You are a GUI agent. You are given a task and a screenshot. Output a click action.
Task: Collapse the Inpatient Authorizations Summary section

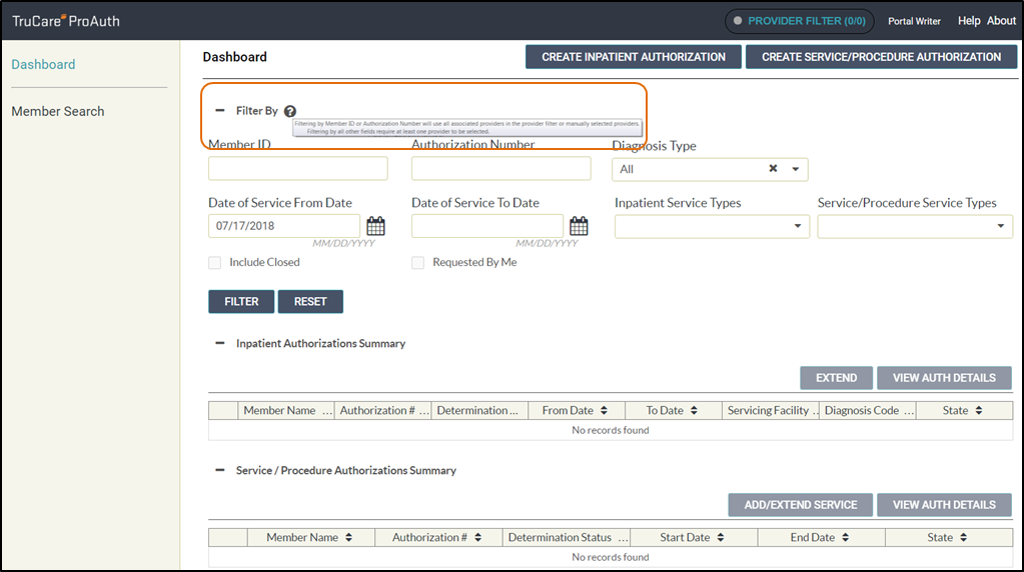220,343
